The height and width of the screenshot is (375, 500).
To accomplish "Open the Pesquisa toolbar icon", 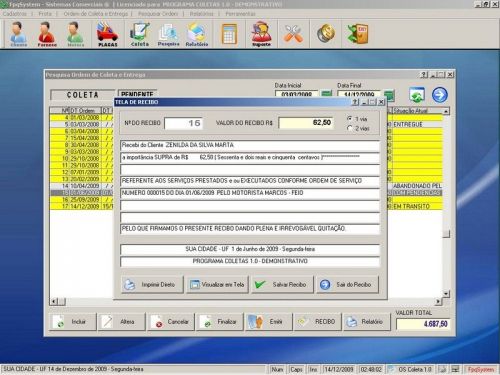I will pyautogui.click(x=168, y=34).
